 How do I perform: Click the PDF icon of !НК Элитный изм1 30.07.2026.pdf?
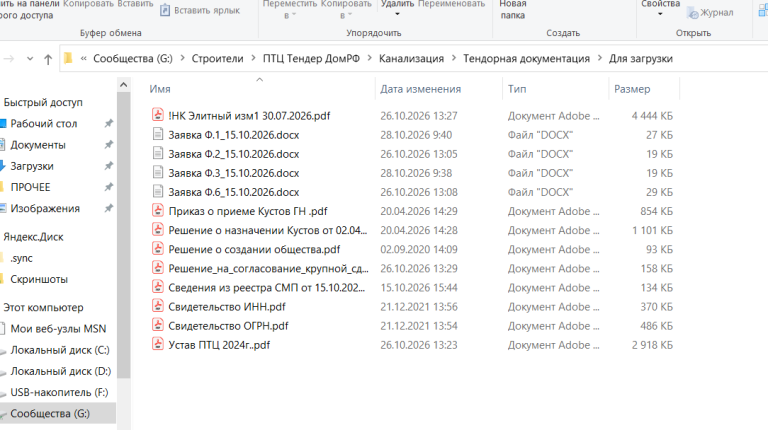[x=158, y=115]
